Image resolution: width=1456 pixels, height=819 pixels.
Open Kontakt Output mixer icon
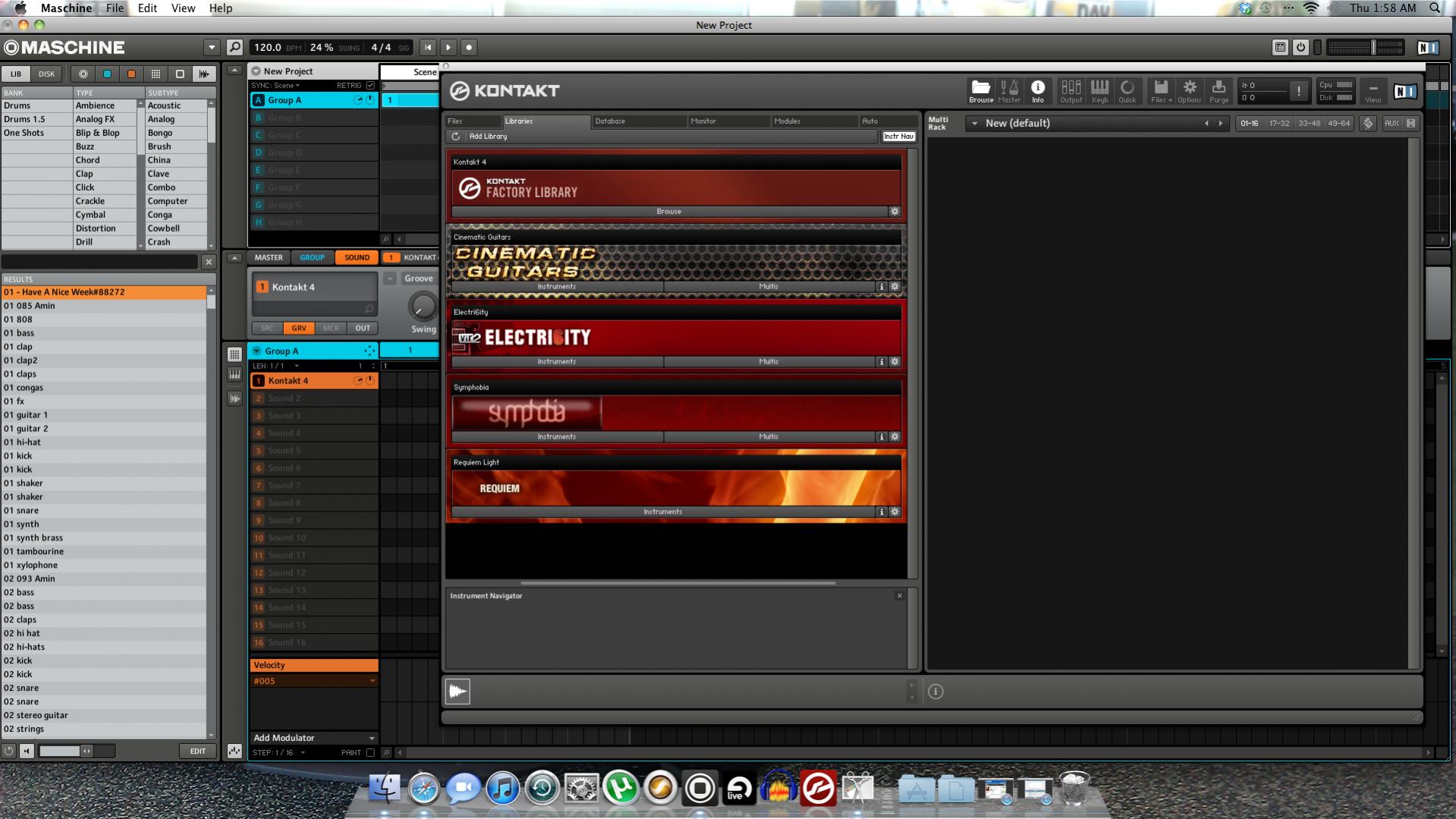[1071, 91]
